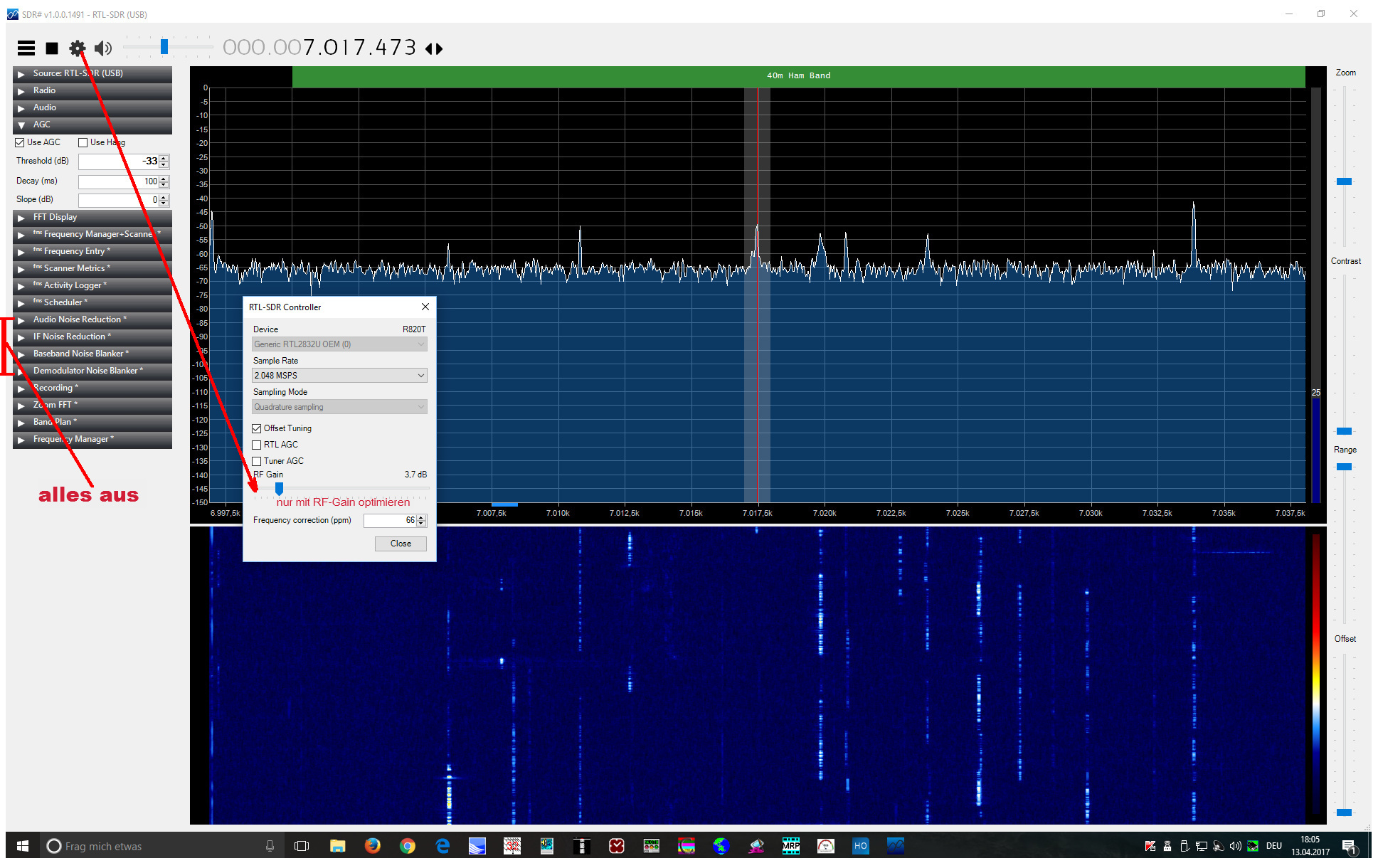Enable the RTL AGC checkbox
Screen dimensions: 1378x868
click(x=257, y=445)
